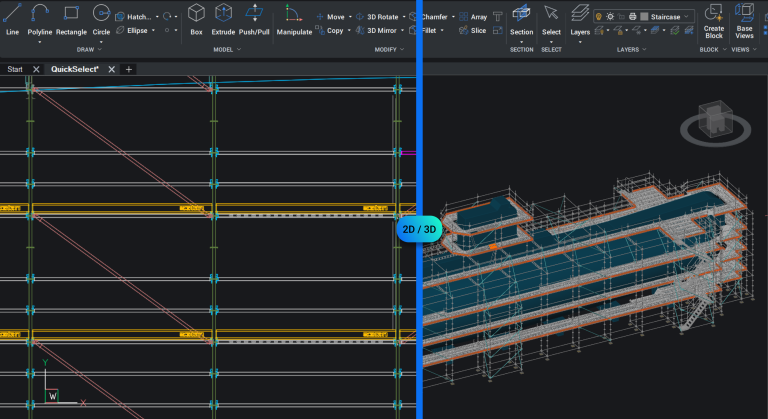768x419 pixels.
Task: Click the 3D Mirror button
Action: pos(381,31)
